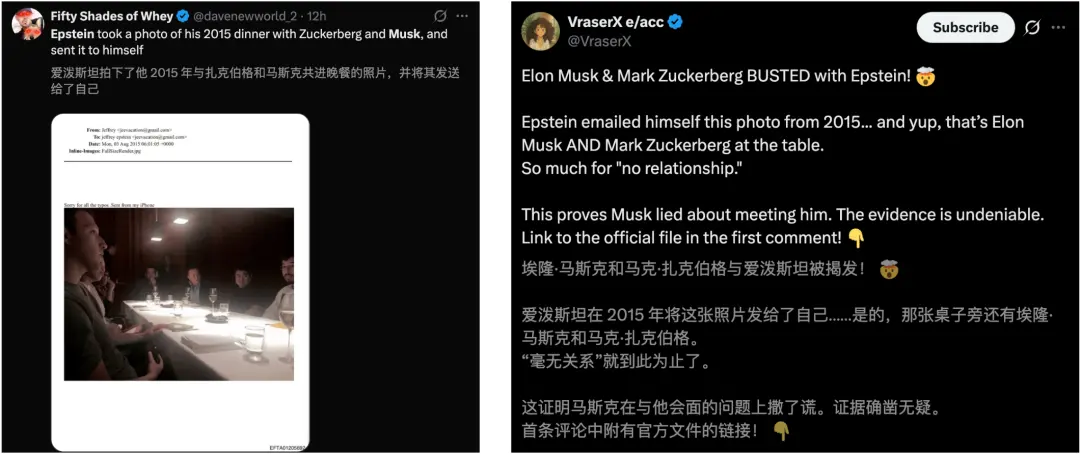Open the Fifty Shades of Whey display name
This screenshot has width=1080, height=454.
click(111, 17)
